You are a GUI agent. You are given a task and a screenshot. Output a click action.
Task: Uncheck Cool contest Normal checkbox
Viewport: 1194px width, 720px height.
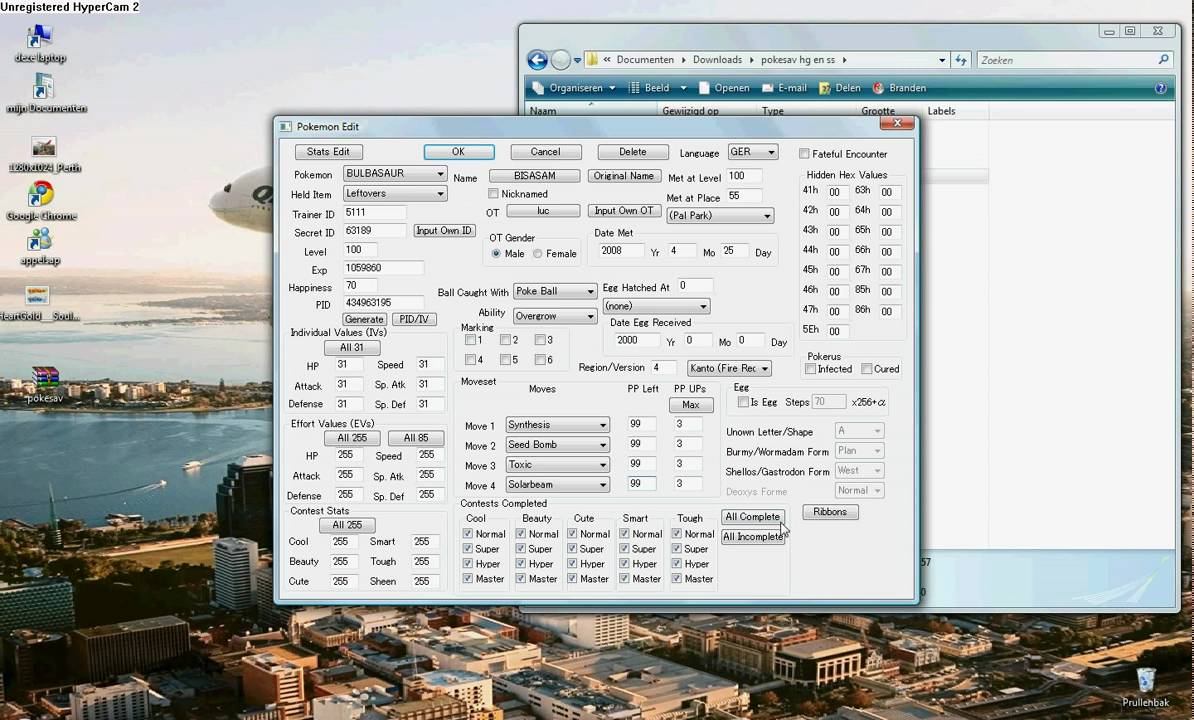click(x=468, y=534)
